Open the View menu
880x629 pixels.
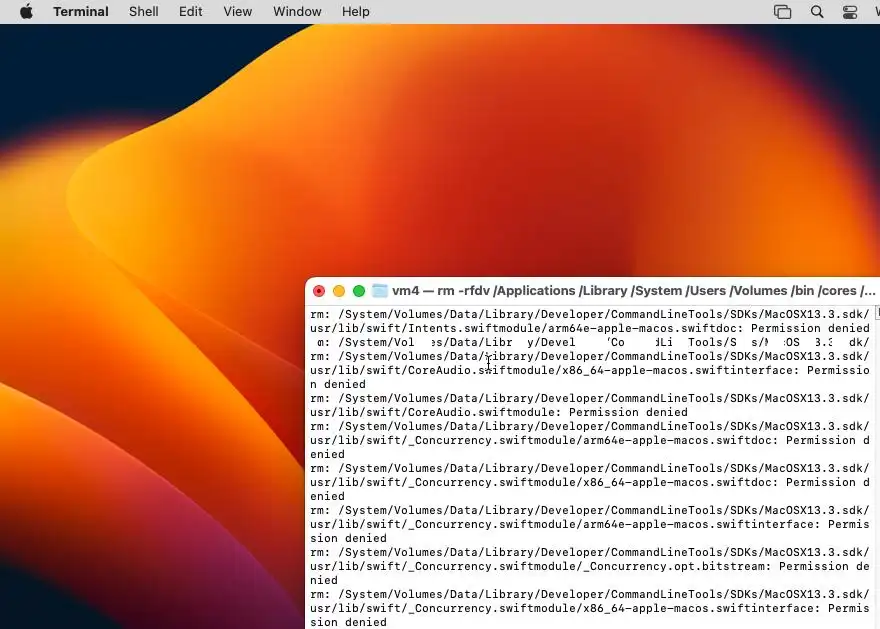point(237,11)
